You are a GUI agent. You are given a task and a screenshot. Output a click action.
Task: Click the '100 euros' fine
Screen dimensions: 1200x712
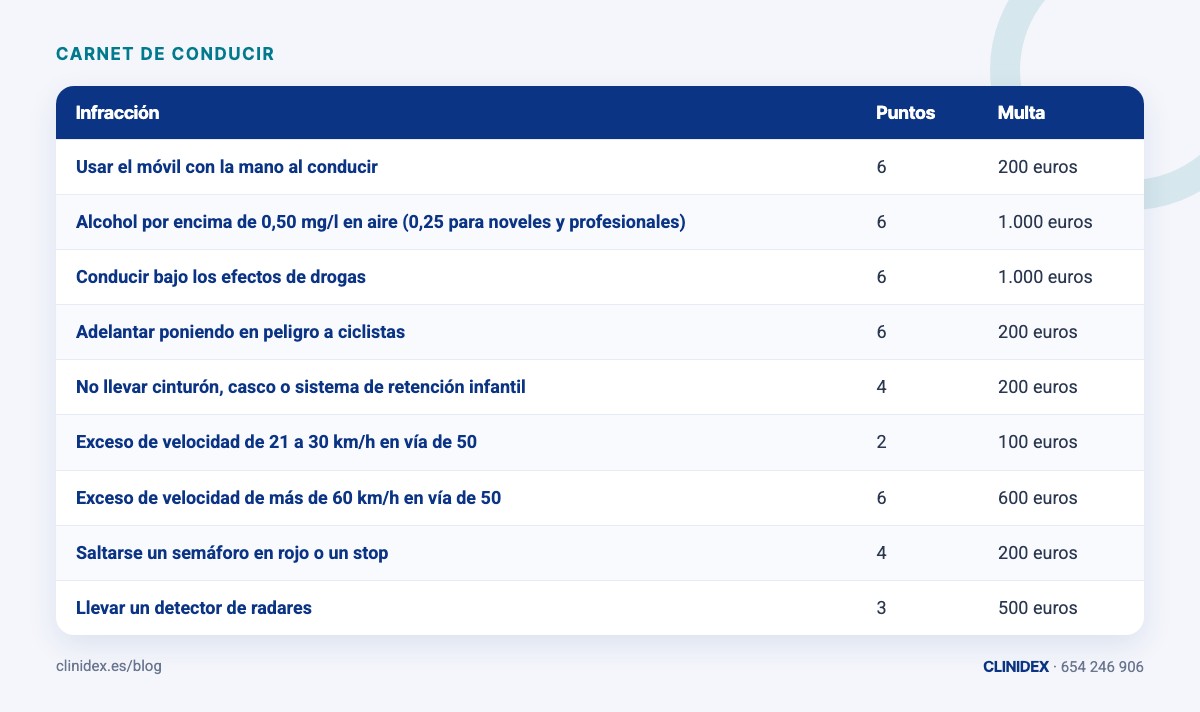(1038, 442)
